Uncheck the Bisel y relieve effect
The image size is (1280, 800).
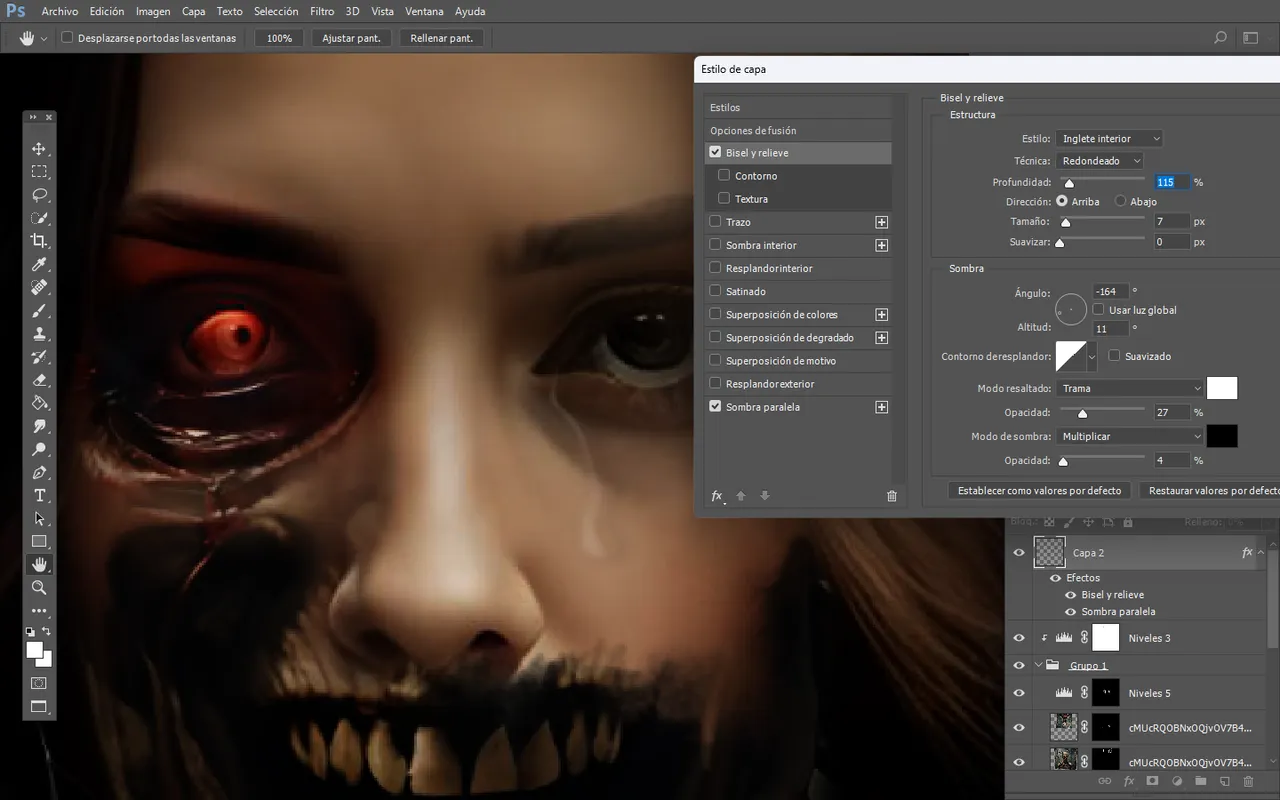point(715,153)
